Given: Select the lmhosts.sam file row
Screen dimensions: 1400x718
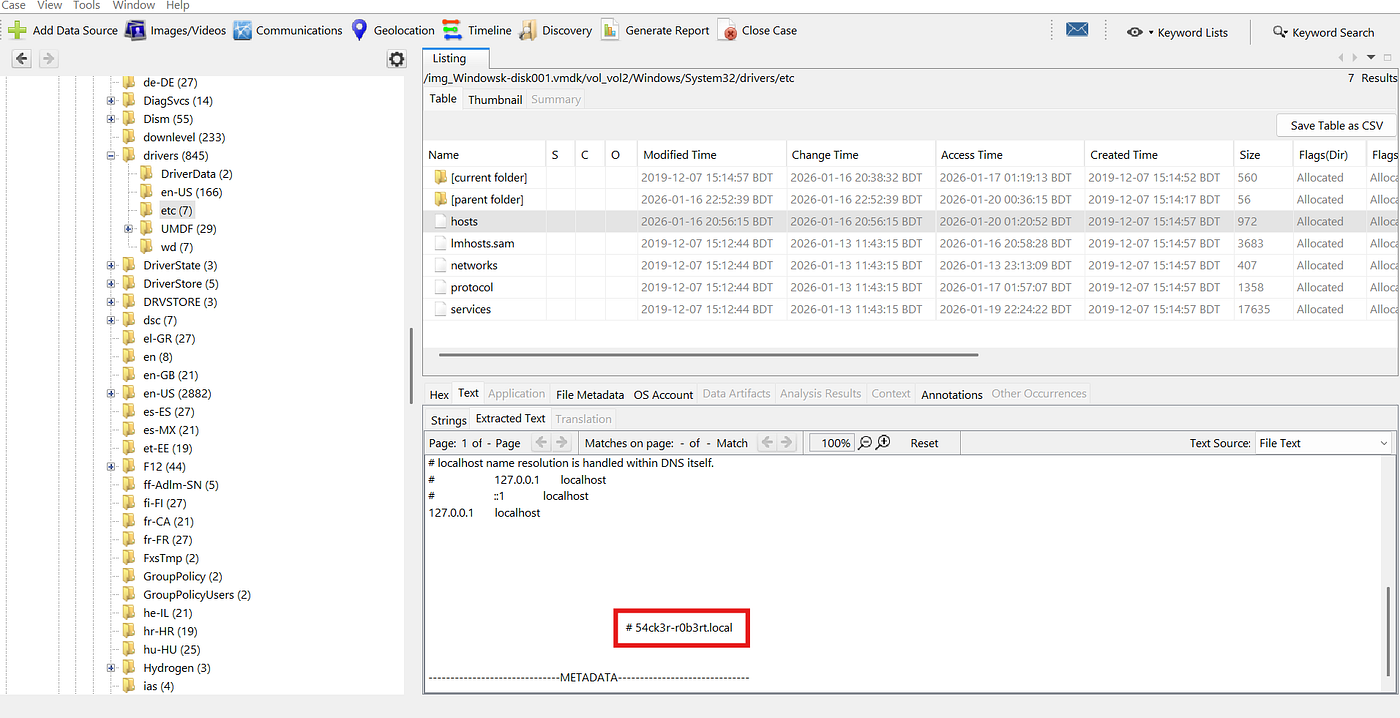Looking at the screenshot, I should [x=482, y=243].
